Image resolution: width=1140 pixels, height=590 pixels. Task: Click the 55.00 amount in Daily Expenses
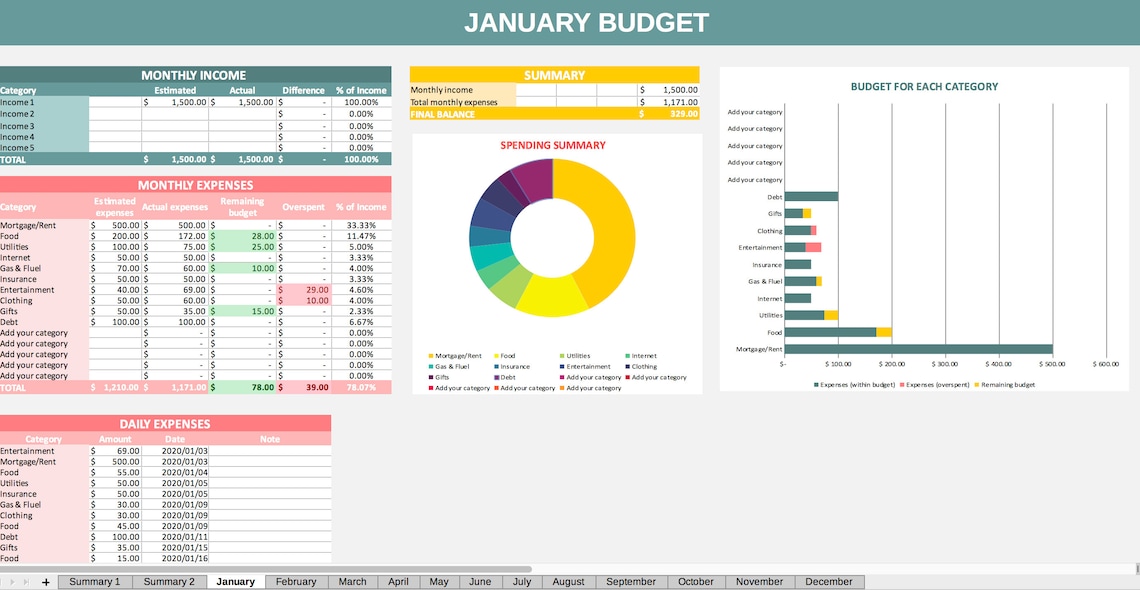(x=115, y=472)
